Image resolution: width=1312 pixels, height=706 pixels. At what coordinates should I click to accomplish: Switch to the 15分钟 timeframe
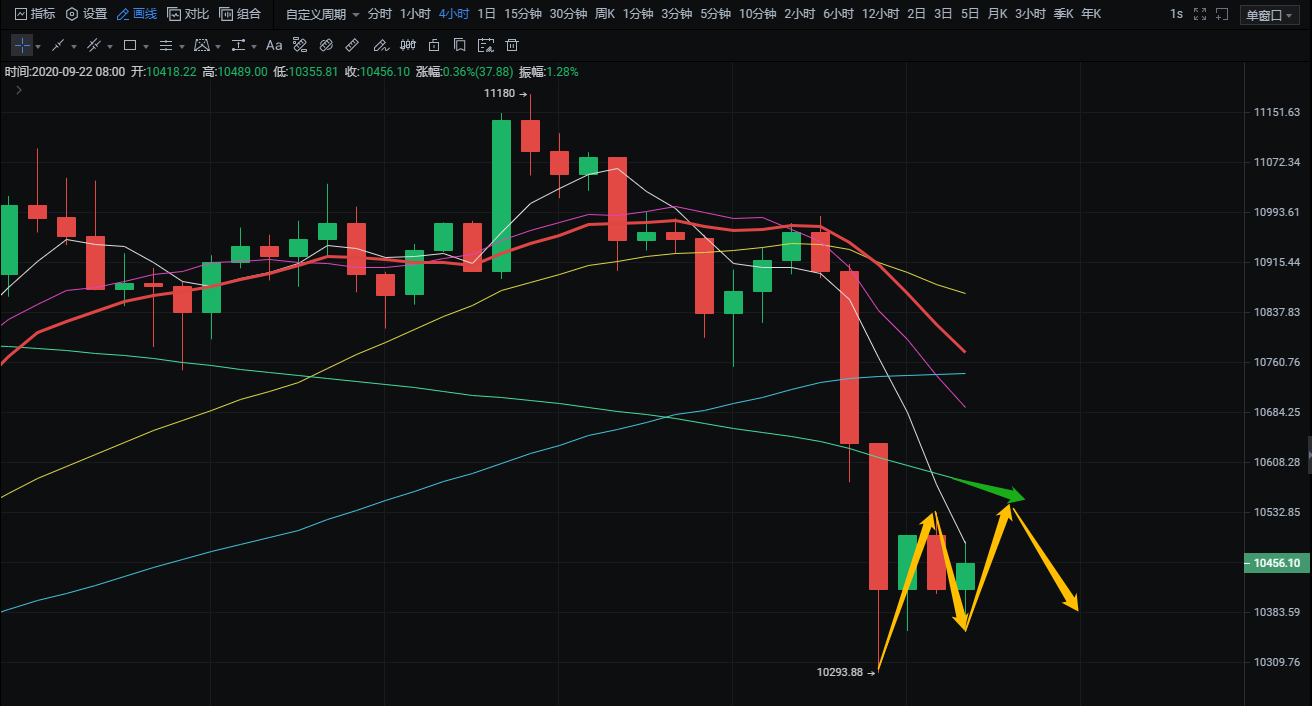click(523, 14)
